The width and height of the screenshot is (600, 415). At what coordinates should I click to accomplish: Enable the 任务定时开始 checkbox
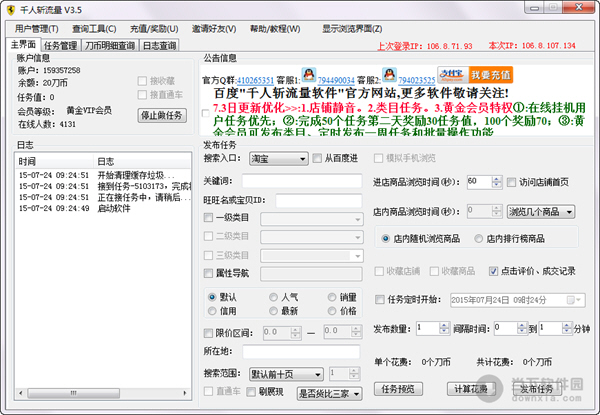(x=380, y=299)
